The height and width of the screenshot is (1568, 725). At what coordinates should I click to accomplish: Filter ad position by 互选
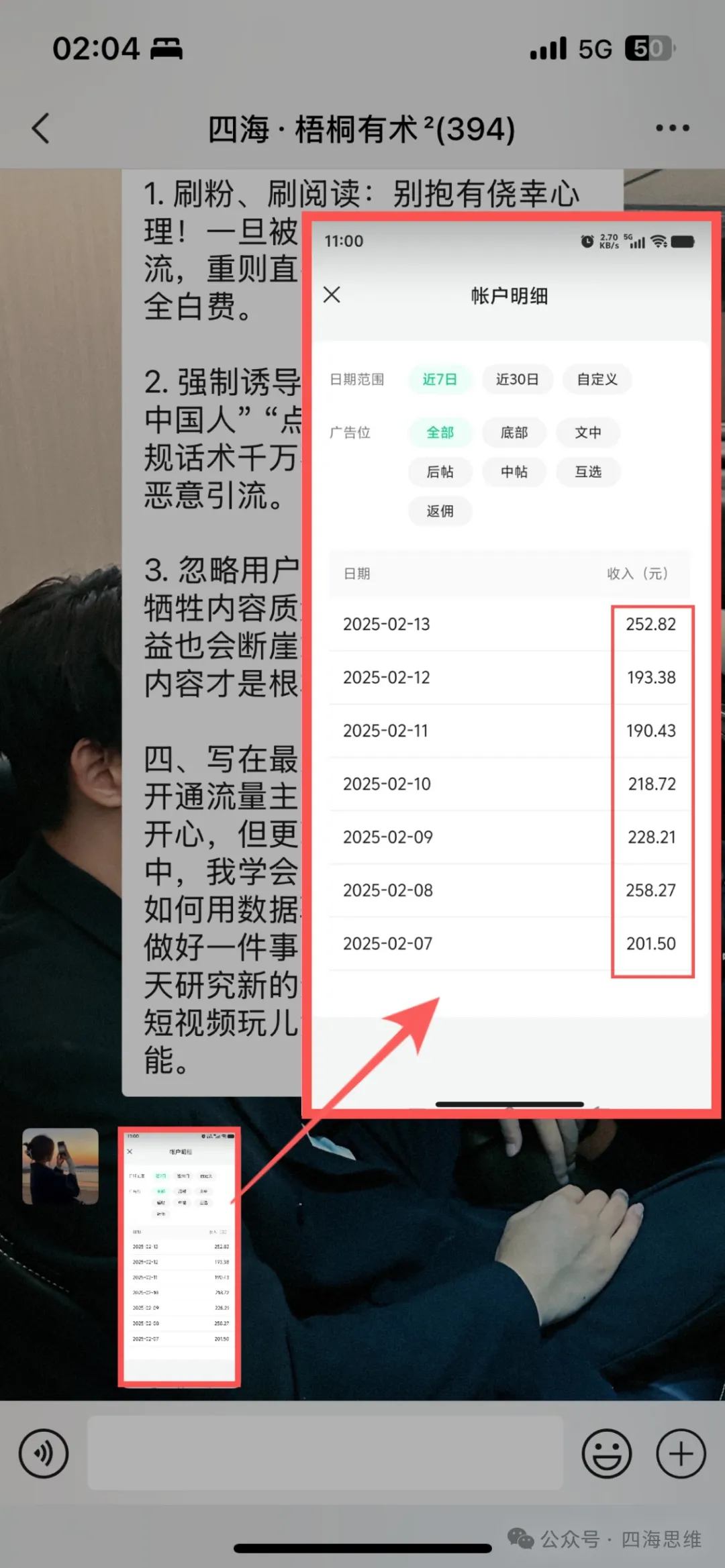tap(588, 472)
